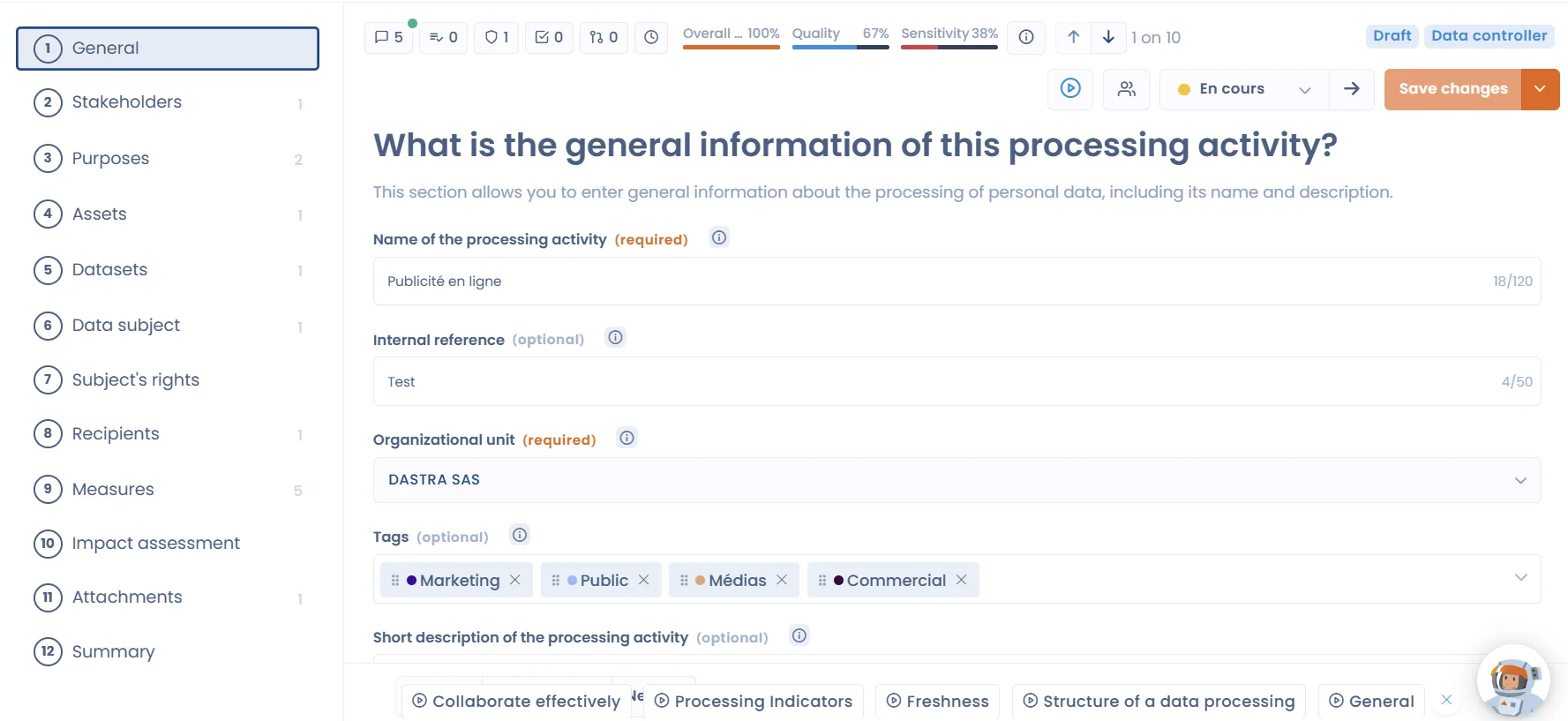Screen dimensions: 1568x721
Task: Open Impact assessment step
Action: (x=168, y=544)
